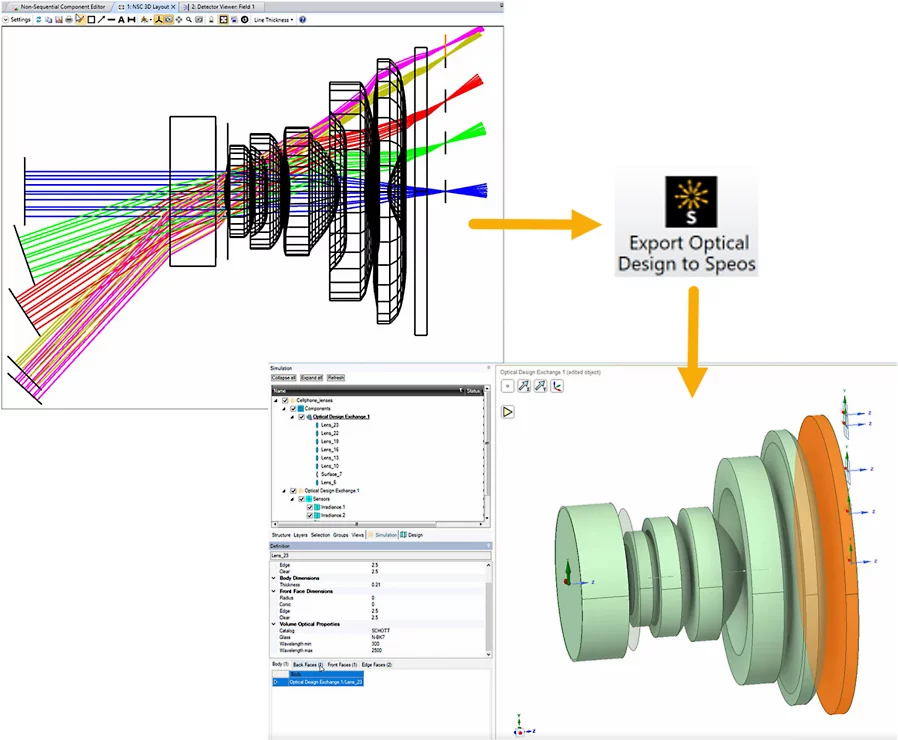Switch to Back Faces tab
Screen dimensions: 898x740
[308, 665]
